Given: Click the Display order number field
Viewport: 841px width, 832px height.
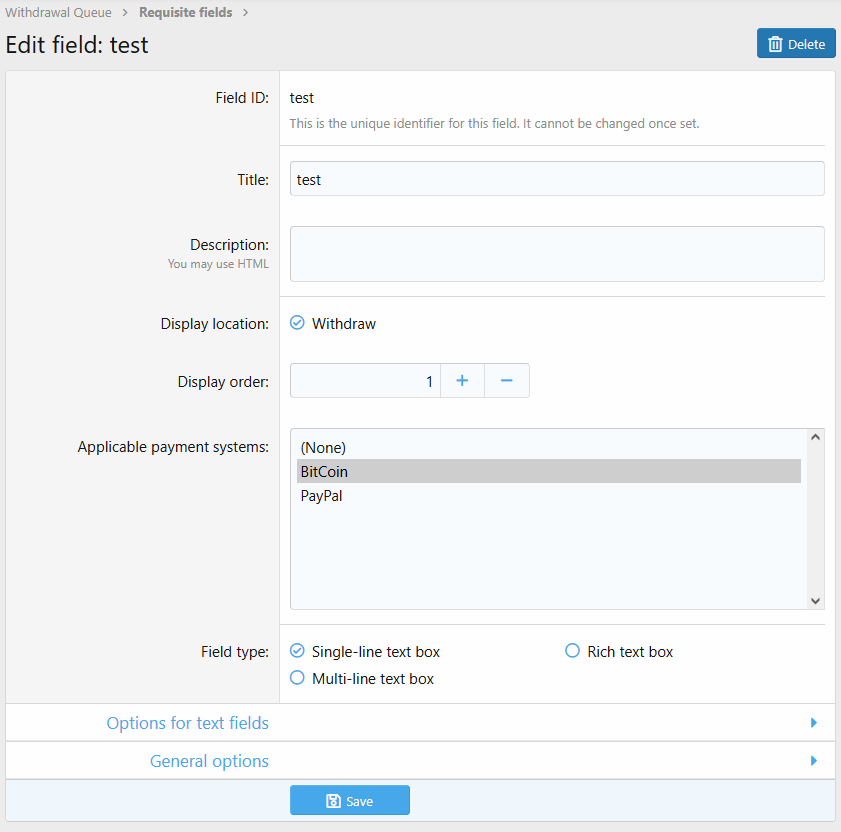Looking at the screenshot, I should tap(365, 381).
